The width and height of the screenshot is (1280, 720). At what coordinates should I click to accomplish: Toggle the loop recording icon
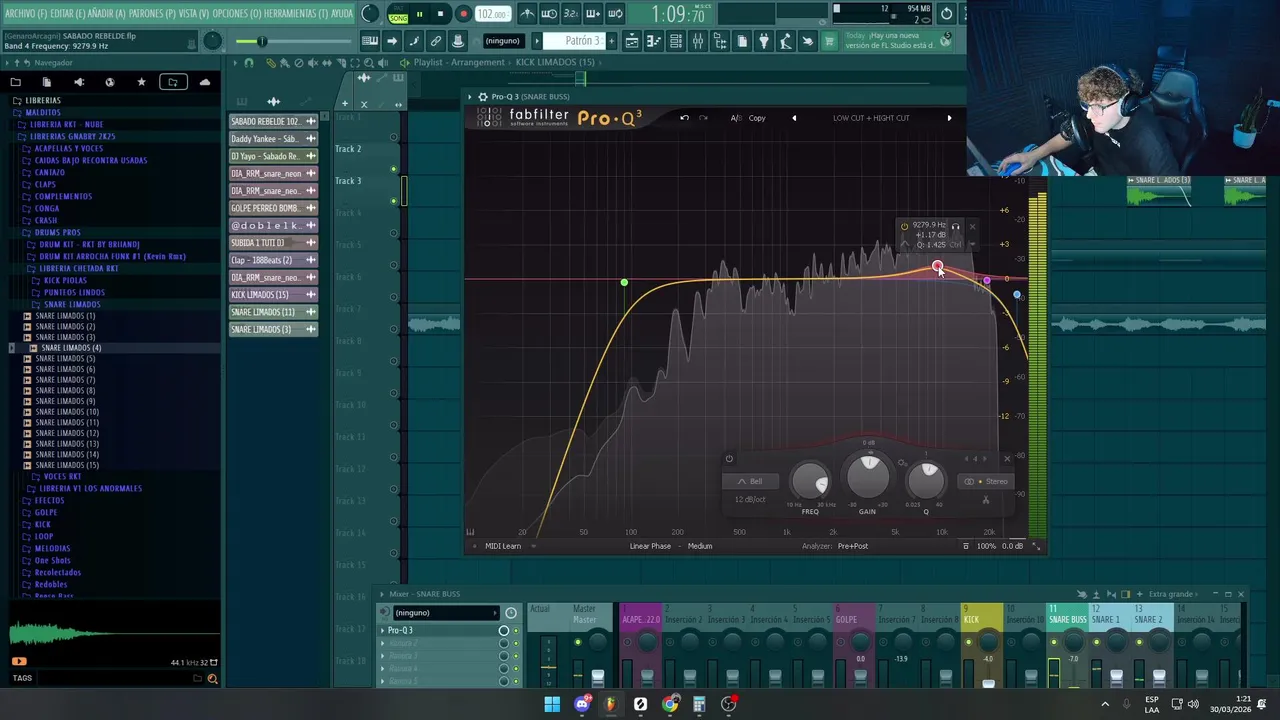615,14
